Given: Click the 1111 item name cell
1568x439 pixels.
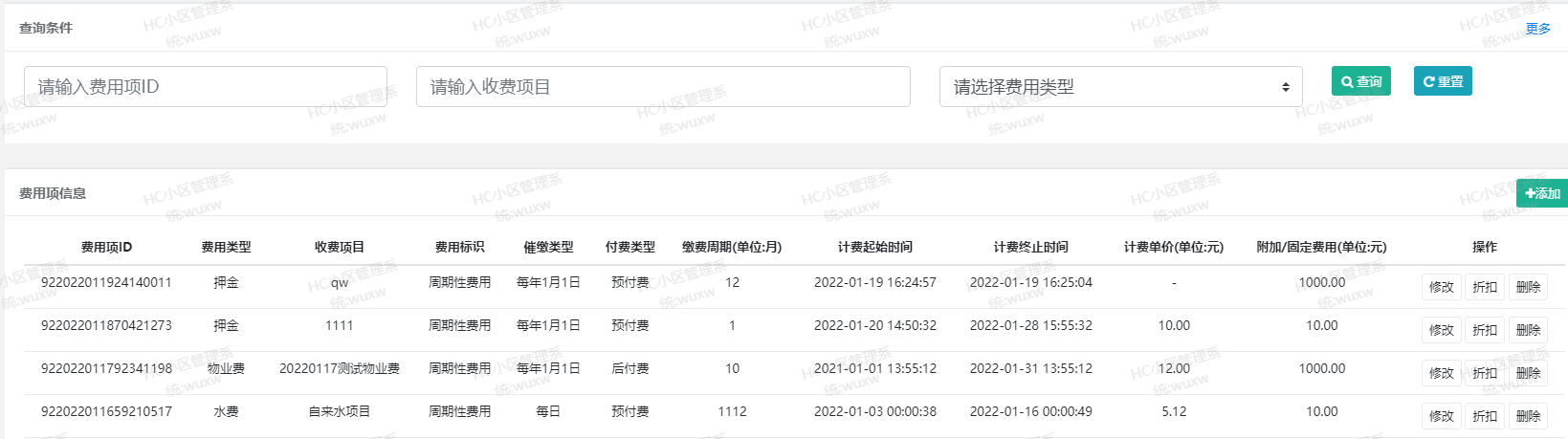Looking at the screenshot, I should pos(340,325).
